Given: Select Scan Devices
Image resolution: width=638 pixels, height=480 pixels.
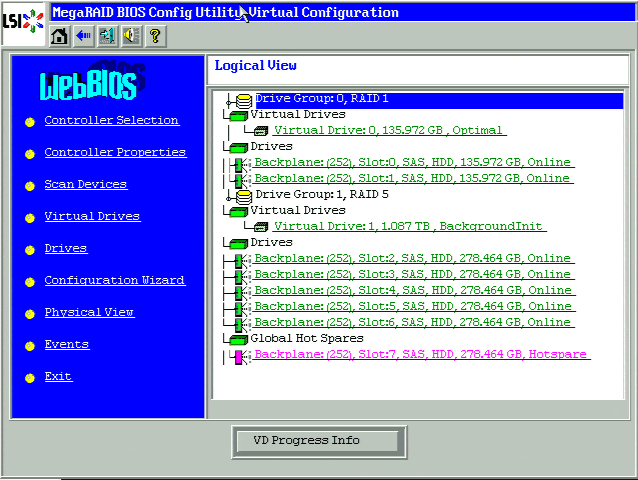Looking at the screenshot, I should 86,184.
